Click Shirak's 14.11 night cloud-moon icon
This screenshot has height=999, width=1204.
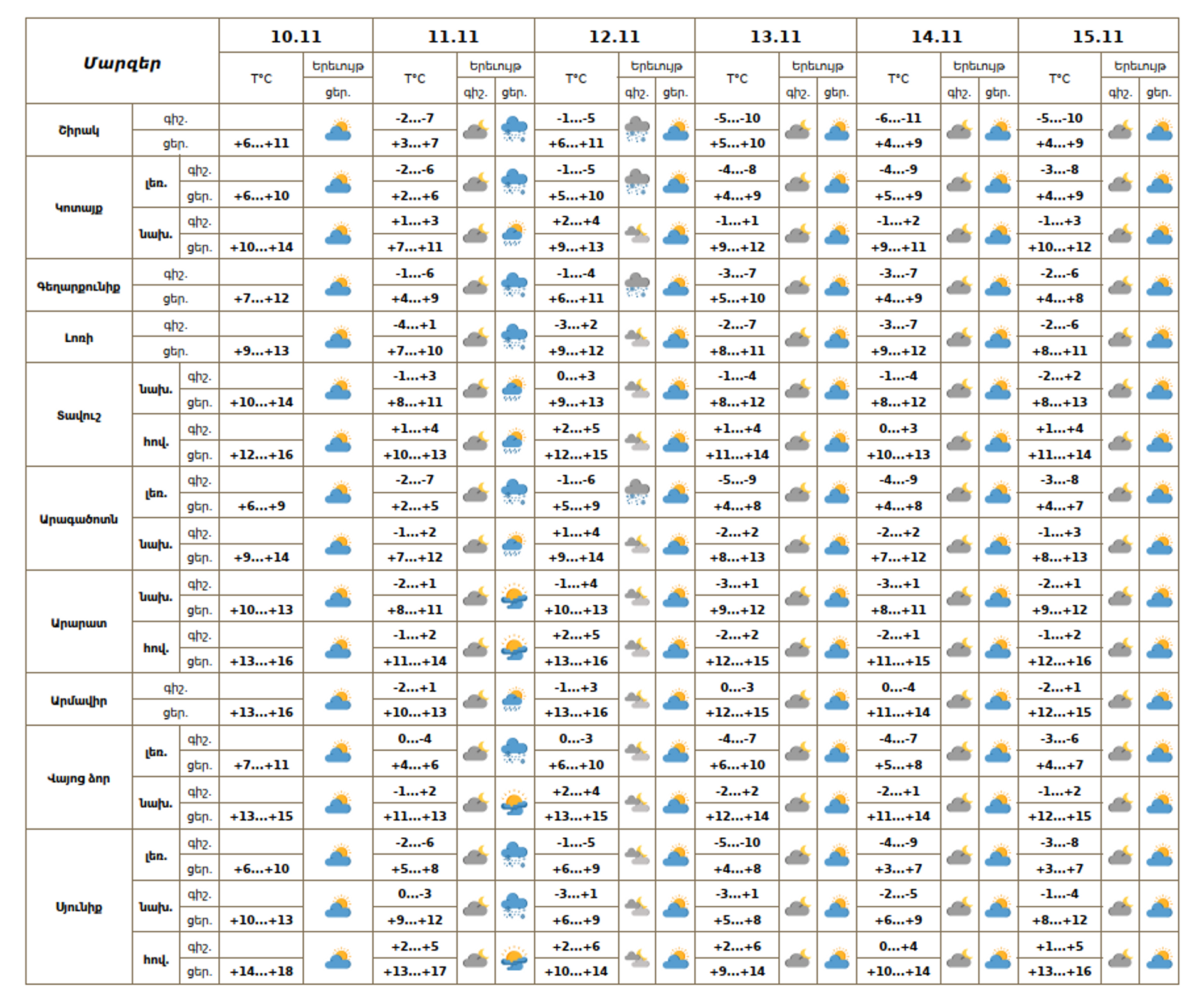click(959, 130)
